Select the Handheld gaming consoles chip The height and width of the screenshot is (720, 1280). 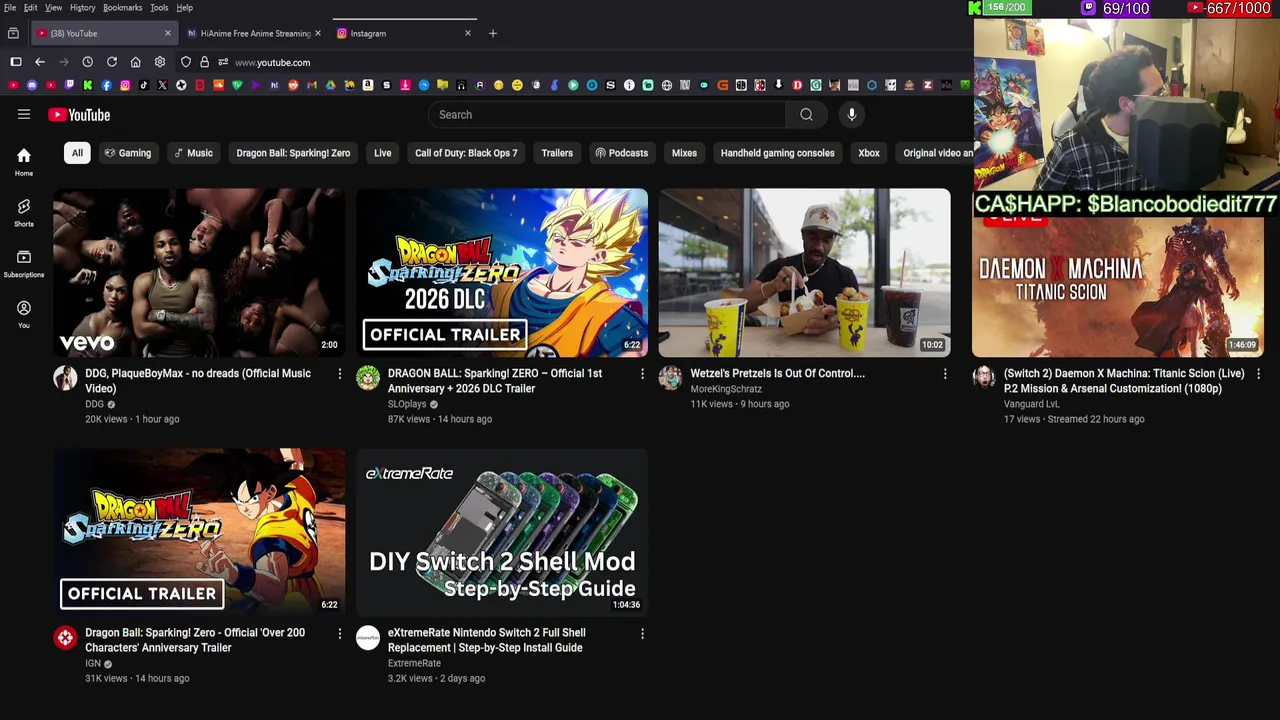click(x=777, y=153)
